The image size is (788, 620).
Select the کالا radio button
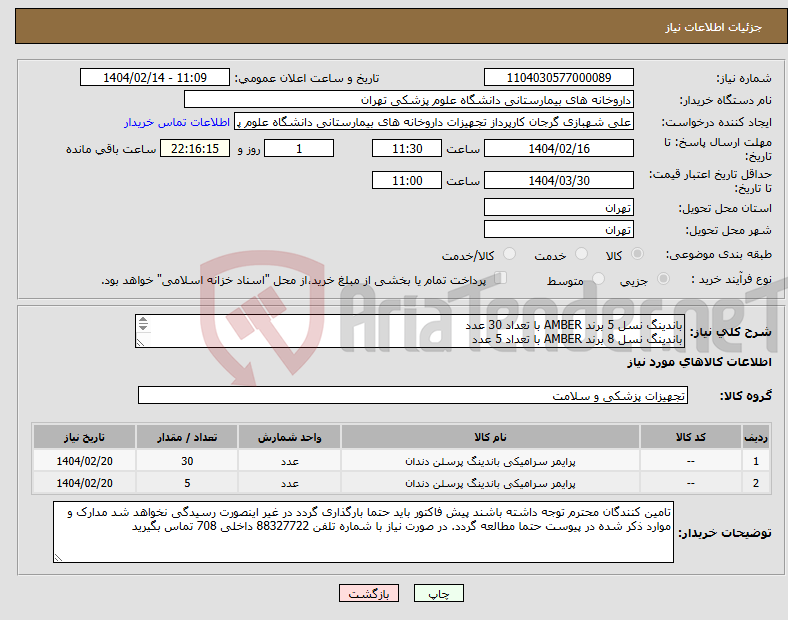click(x=637, y=254)
